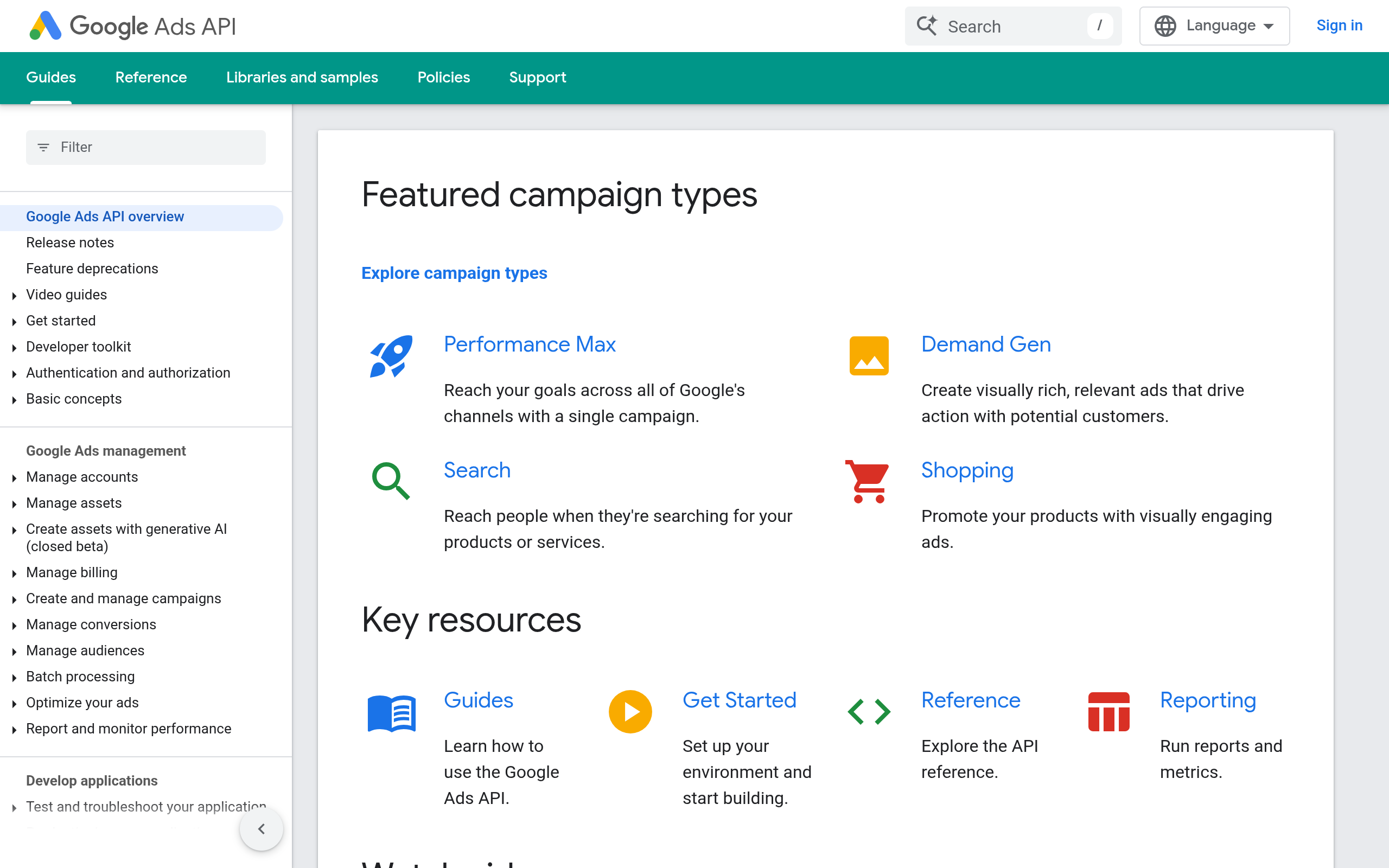
Task: Click the Performance Max rocket icon
Action: (x=391, y=356)
